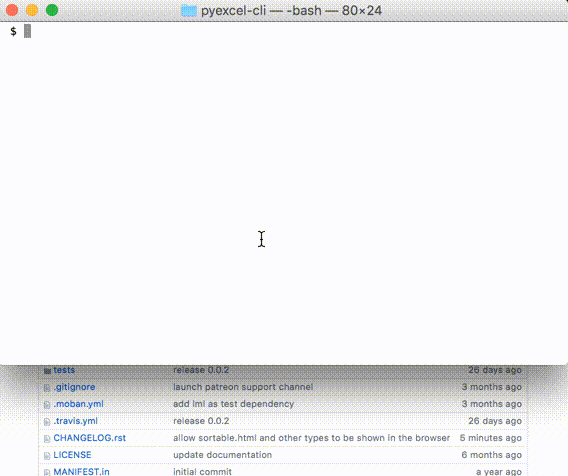The image size is (568, 476).
Task: Click the green zoom button of the terminal
Action: coord(52,10)
